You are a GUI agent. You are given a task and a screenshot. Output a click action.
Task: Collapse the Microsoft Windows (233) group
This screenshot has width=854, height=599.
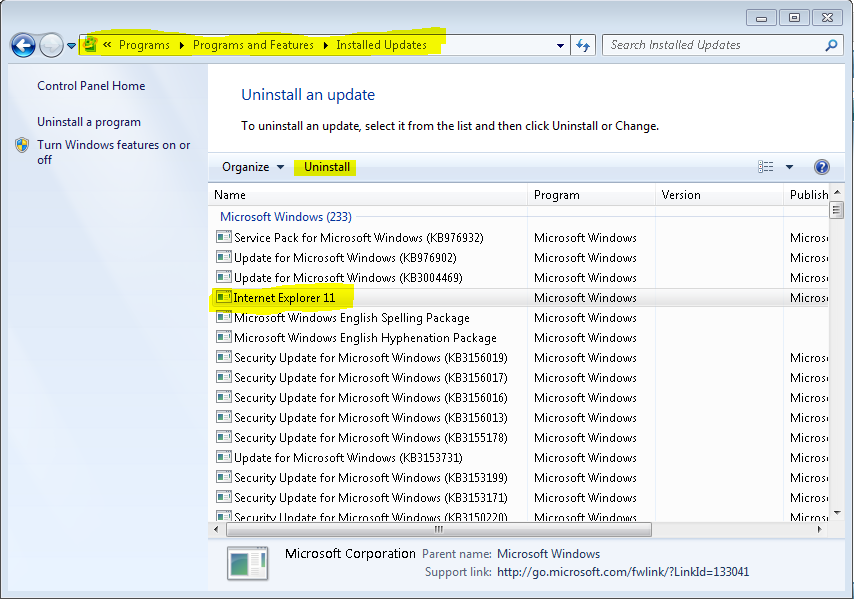click(x=286, y=217)
